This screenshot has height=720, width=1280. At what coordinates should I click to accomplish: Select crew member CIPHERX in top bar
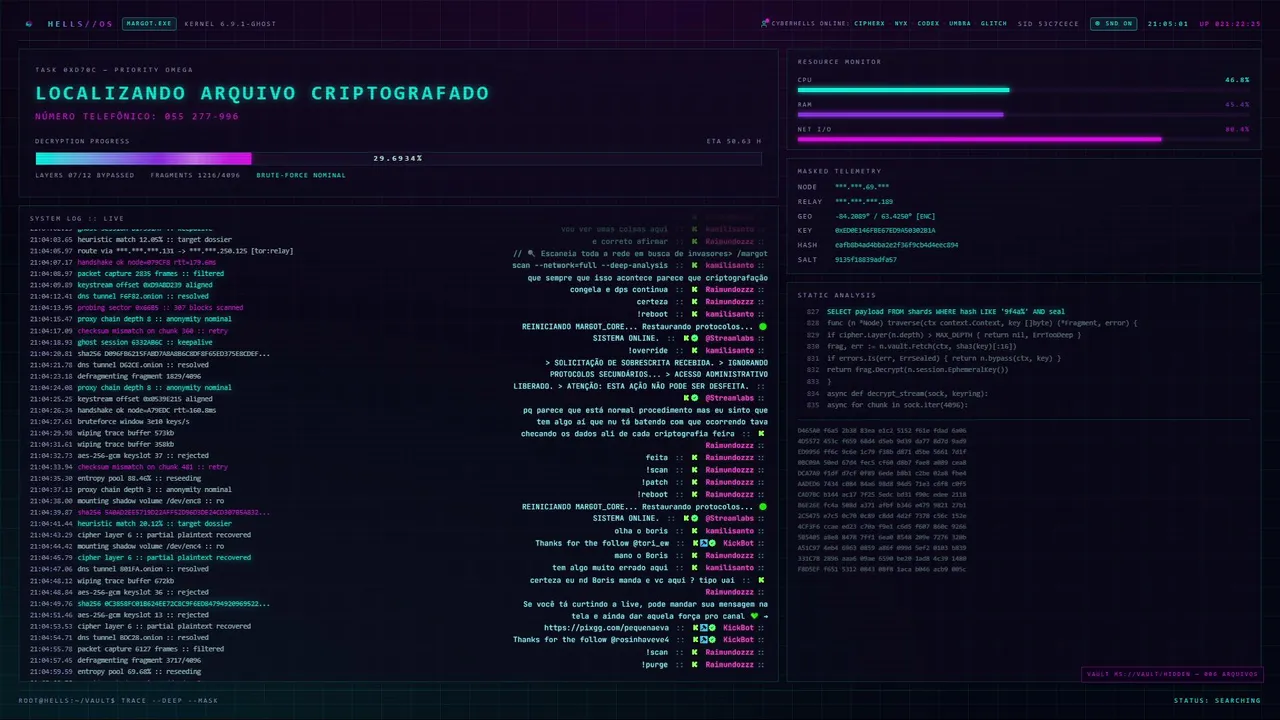pyautogui.click(x=869, y=23)
